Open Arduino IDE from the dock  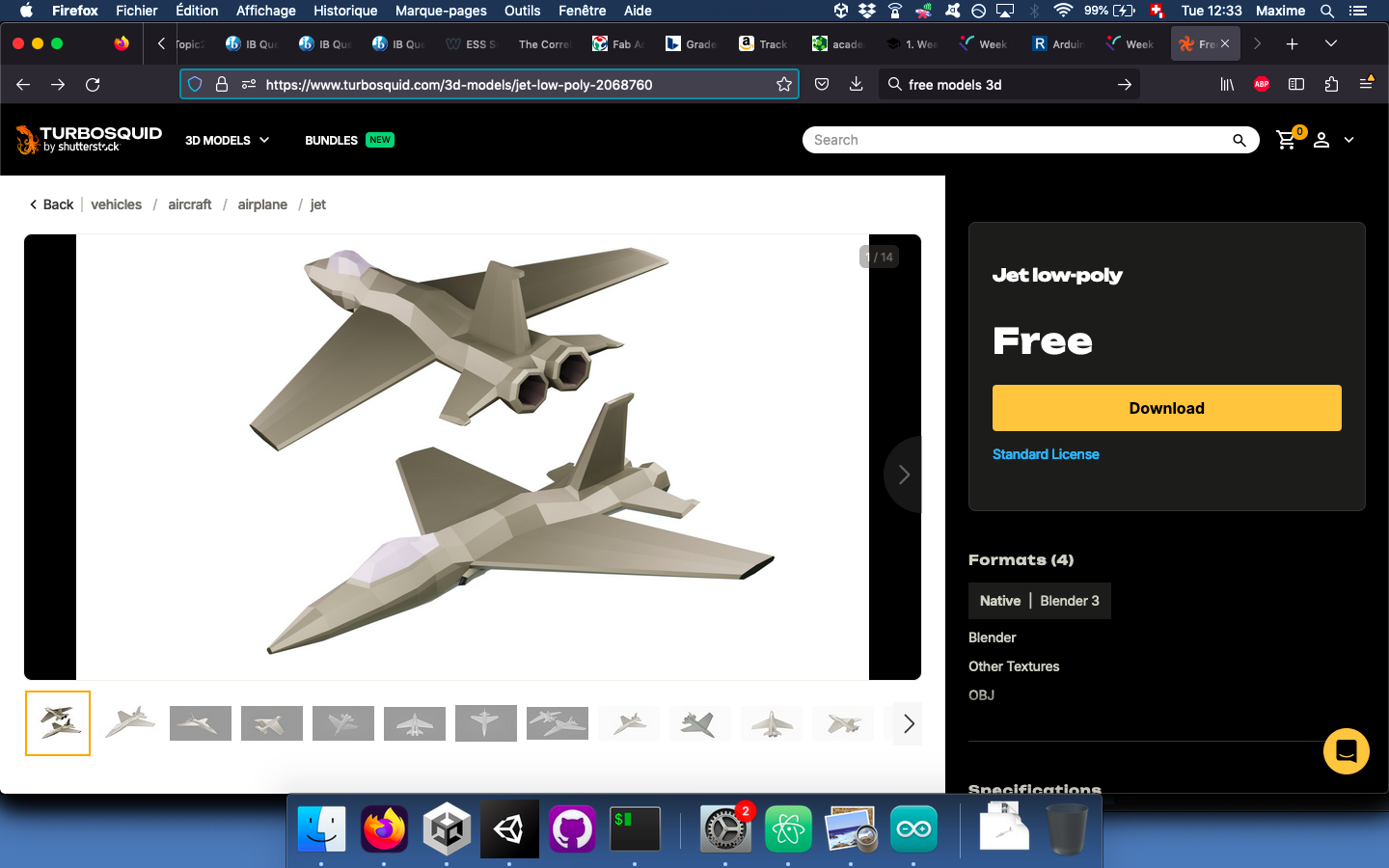pyautogui.click(x=913, y=829)
